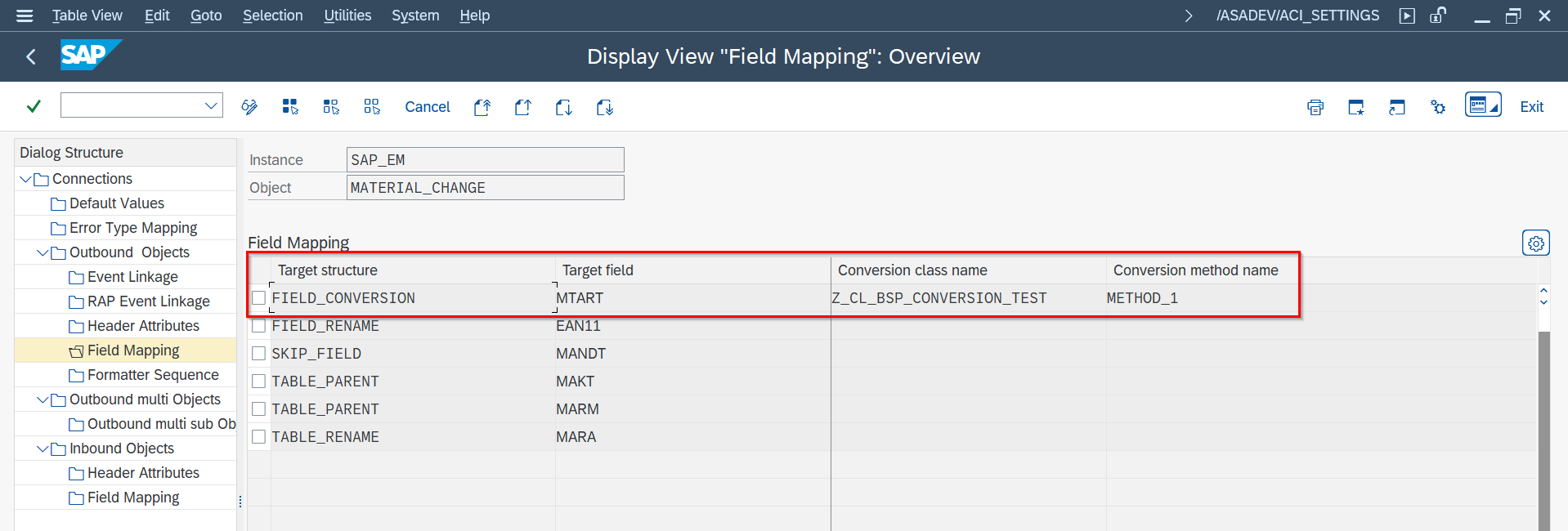Image resolution: width=1568 pixels, height=531 pixels.
Task: Click the Customize Local Layout icon
Action: [1483, 105]
